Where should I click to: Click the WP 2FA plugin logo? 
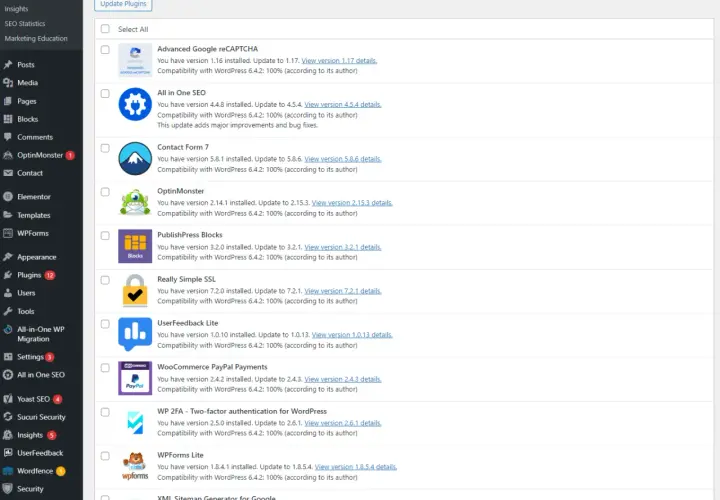click(x=135, y=422)
